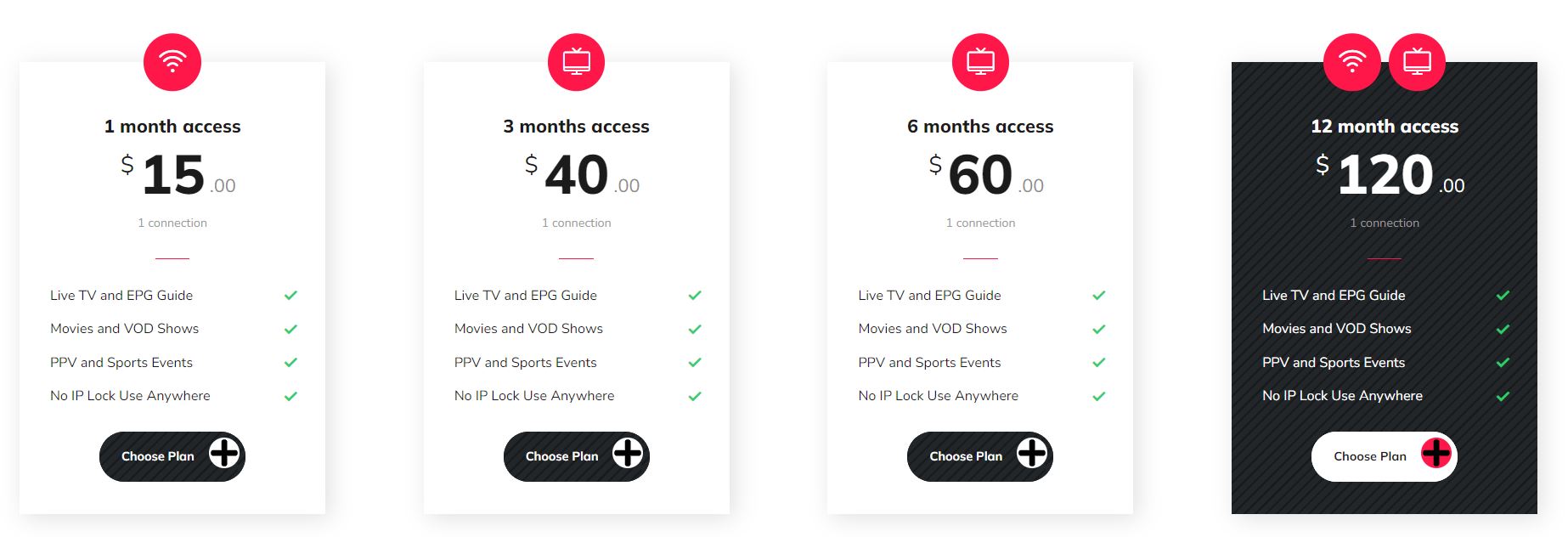Toggle the checkmark beside PPV and Sports Events on 6 months plan

(x=1098, y=362)
